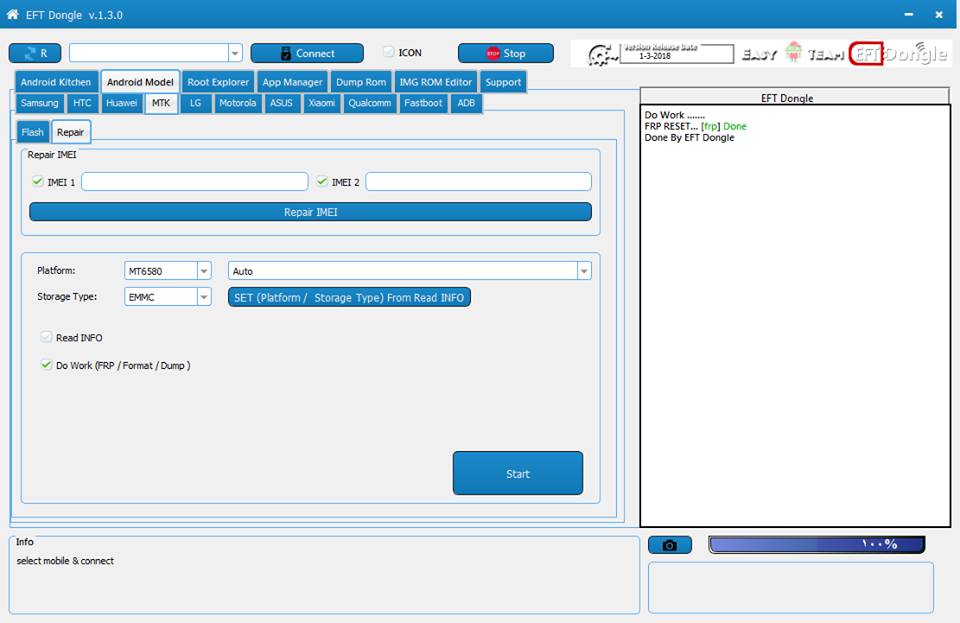Viewport: 960px width, 623px height.
Task: Select the Fastboot tab
Action: pos(423,103)
